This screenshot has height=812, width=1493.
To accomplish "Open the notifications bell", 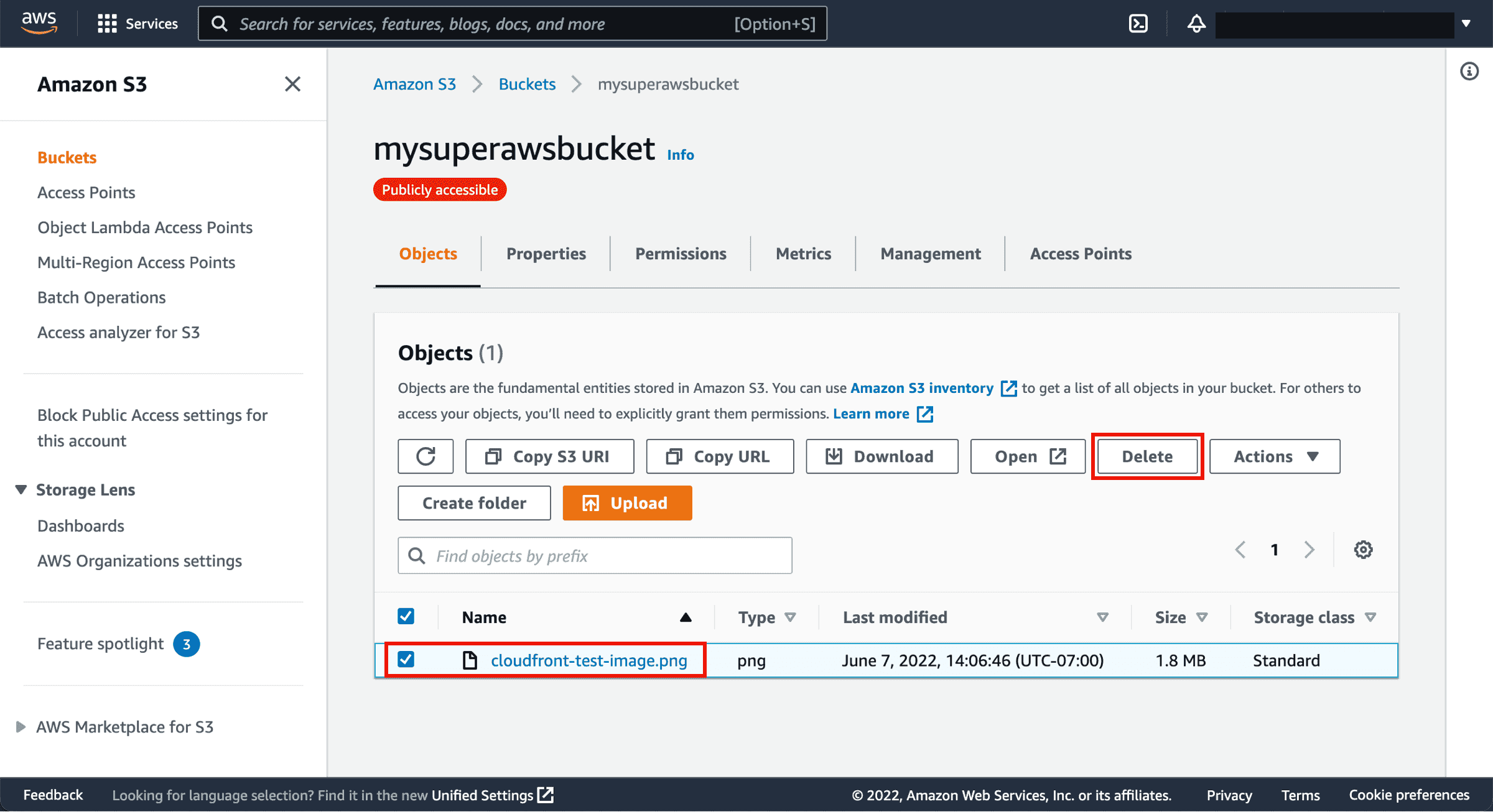I will (x=1196, y=24).
